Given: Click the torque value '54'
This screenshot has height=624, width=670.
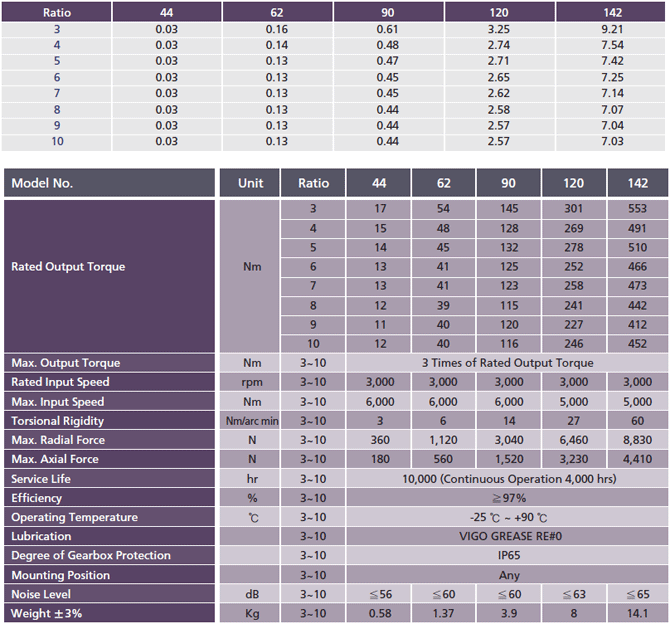Looking at the screenshot, I should pos(443,209).
